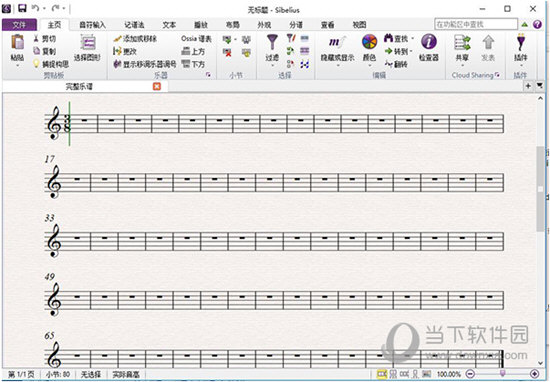Viewport: 550px width, 382px height.
Task: Toggle ribbon minimize green arrow
Action: click(524, 25)
